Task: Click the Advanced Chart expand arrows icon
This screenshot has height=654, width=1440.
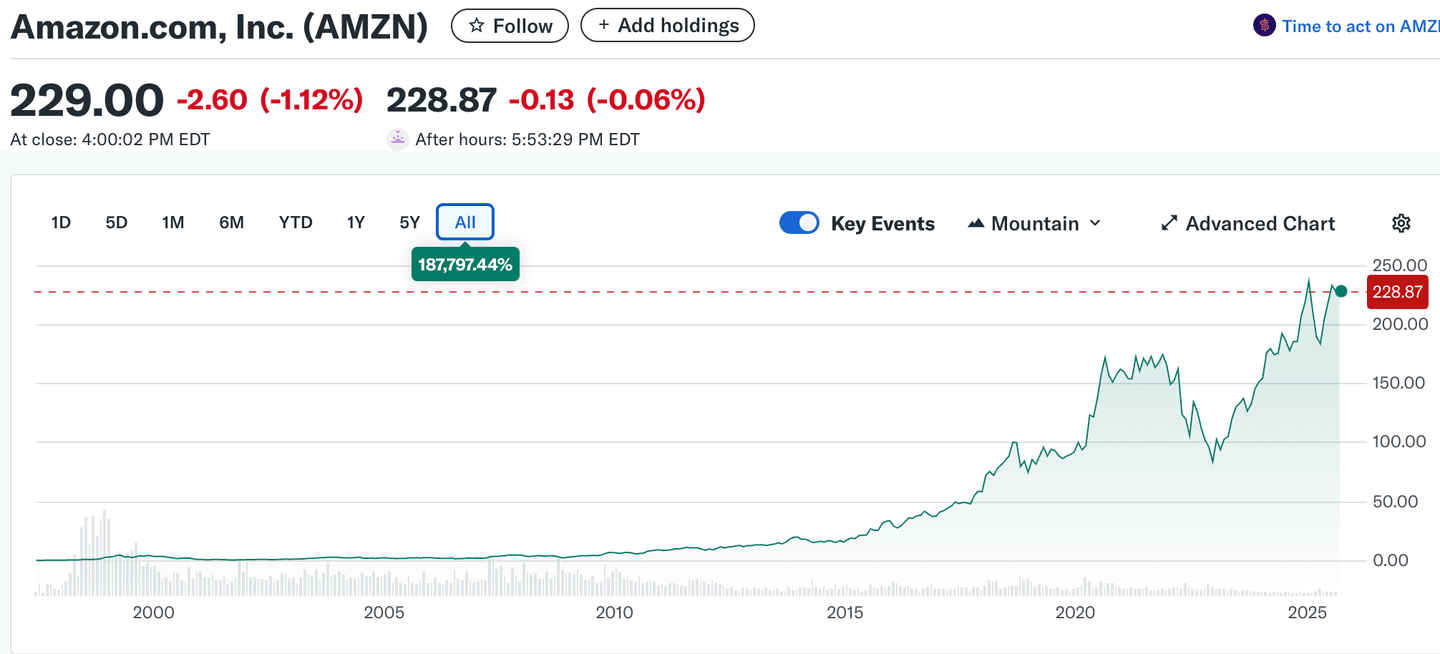Action: click(x=1168, y=223)
